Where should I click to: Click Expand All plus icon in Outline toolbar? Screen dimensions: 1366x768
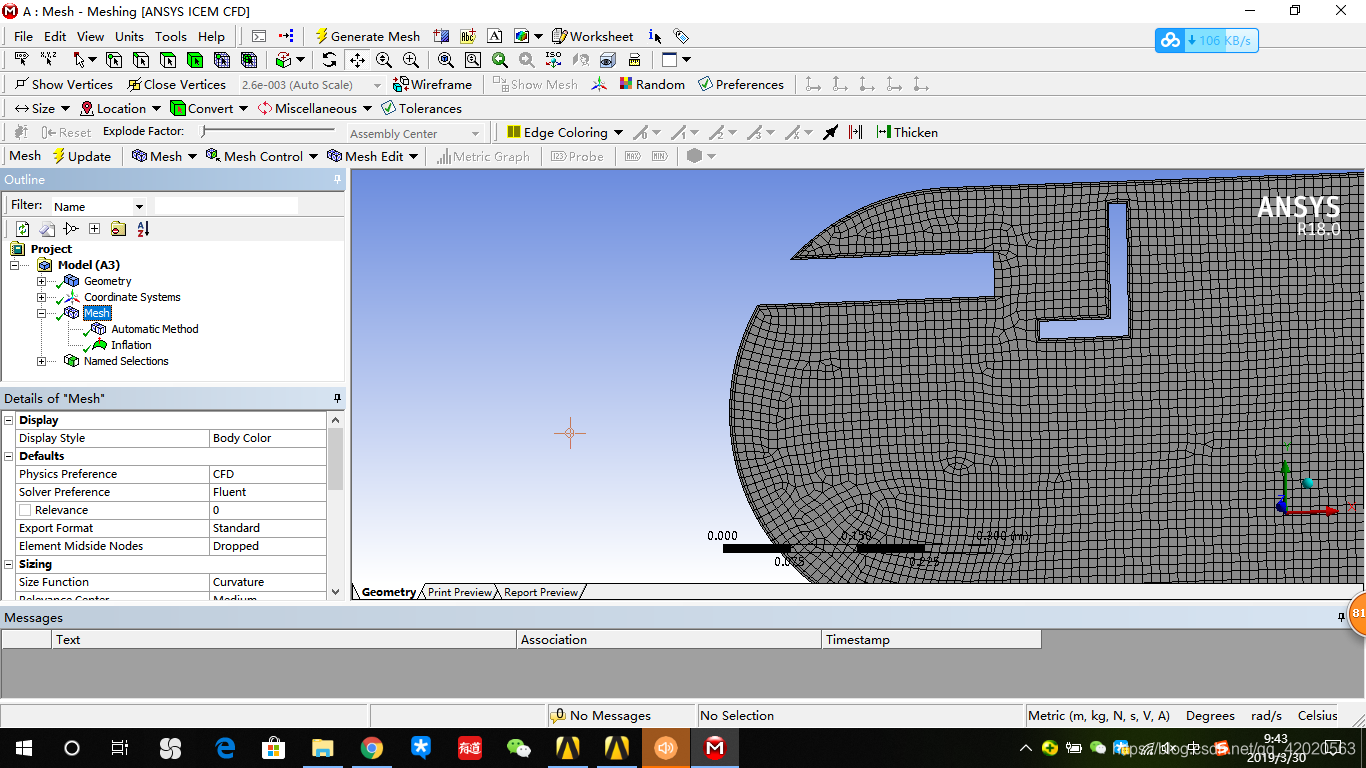tap(94, 229)
